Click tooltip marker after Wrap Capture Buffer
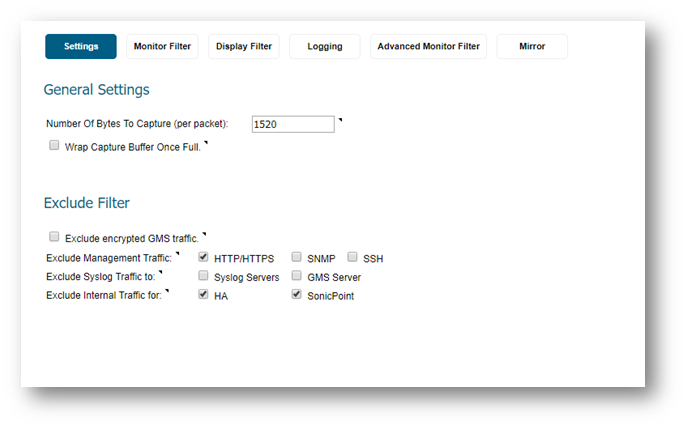This screenshot has height=429, width=687. pos(205,143)
